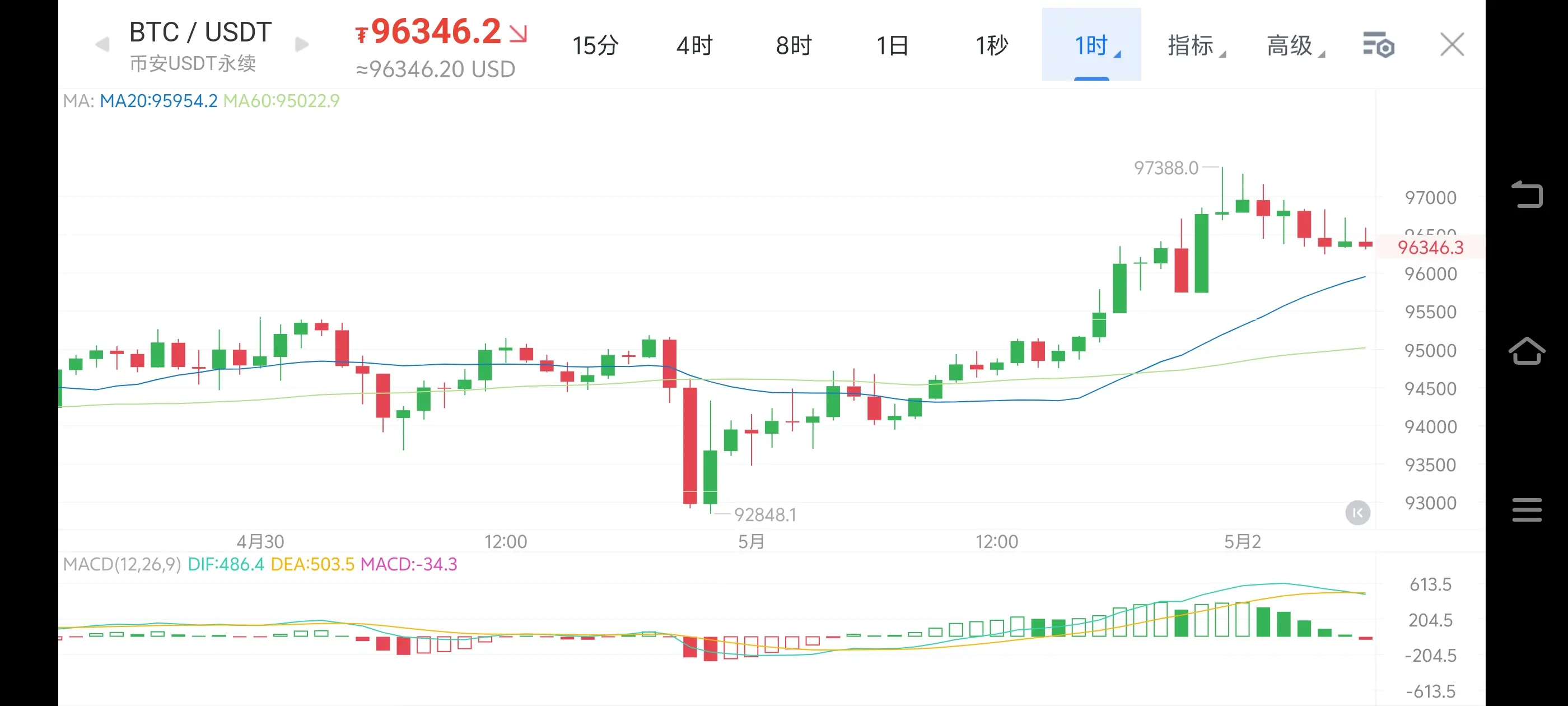The height and width of the screenshot is (706, 1568).
Task: Switch to next trading pair arrow
Action: tap(302, 44)
